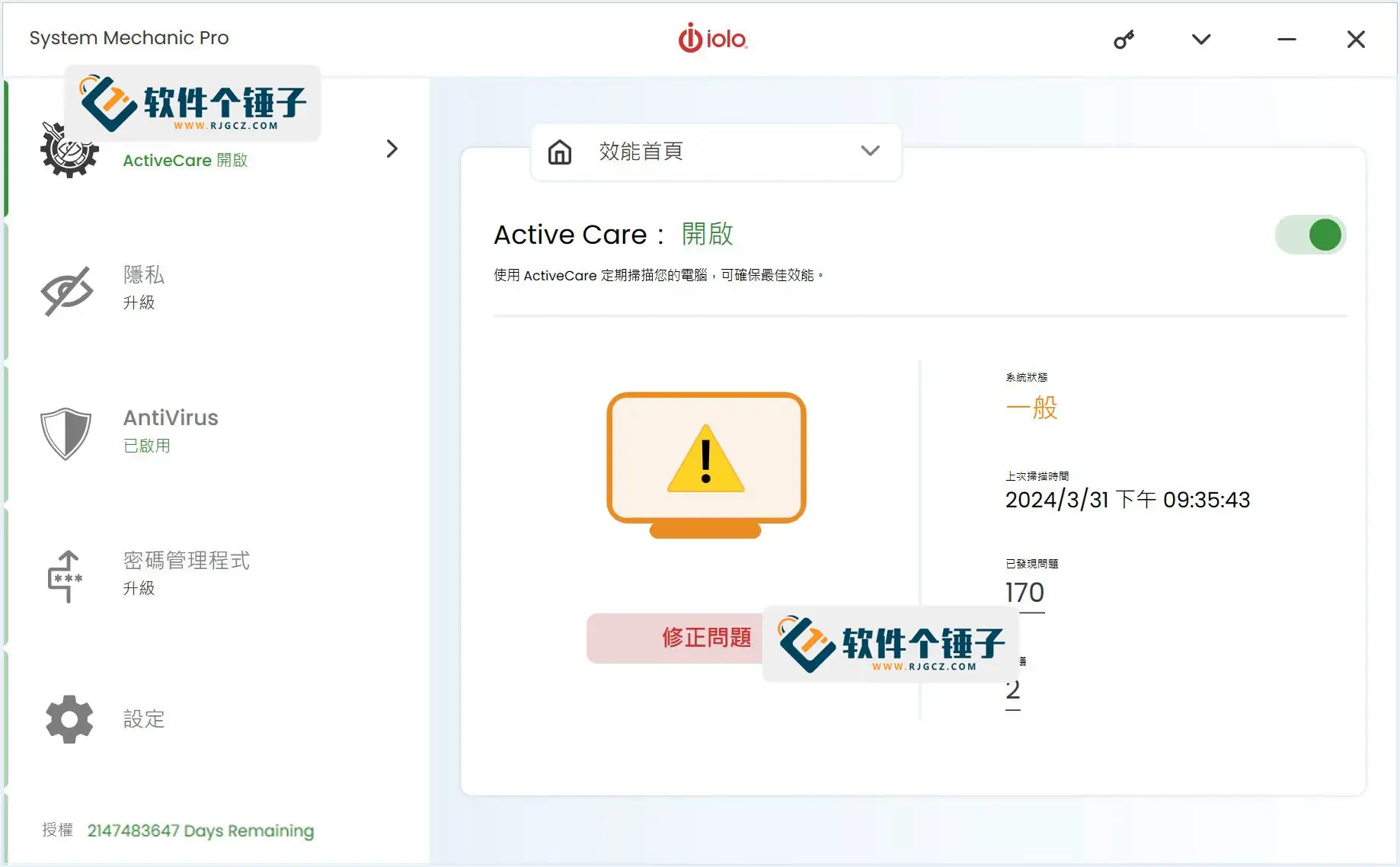
Task: Expand ActiveCare details via right arrow
Action: coord(392,149)
